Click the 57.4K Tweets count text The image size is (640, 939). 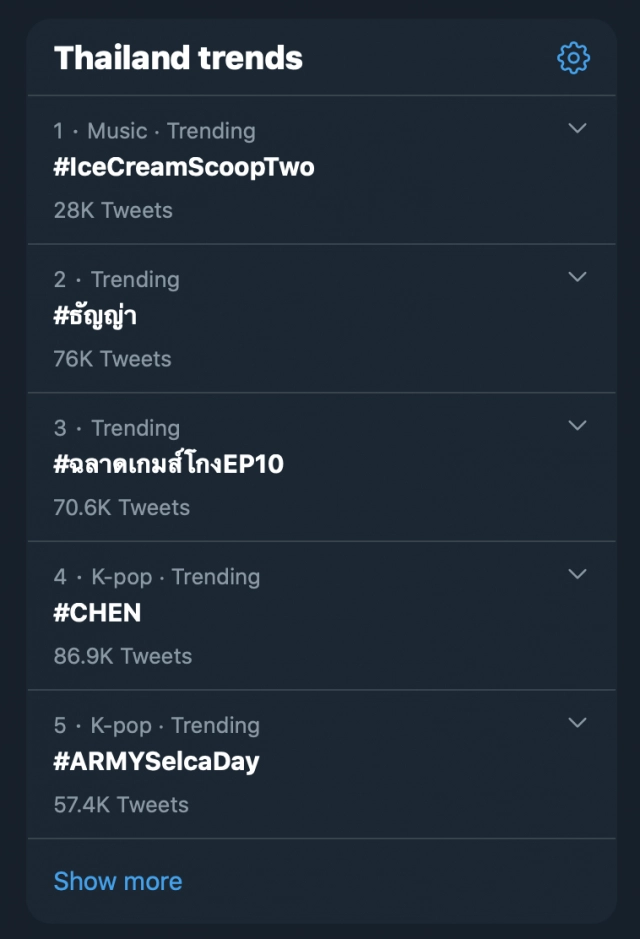point(120,804)
